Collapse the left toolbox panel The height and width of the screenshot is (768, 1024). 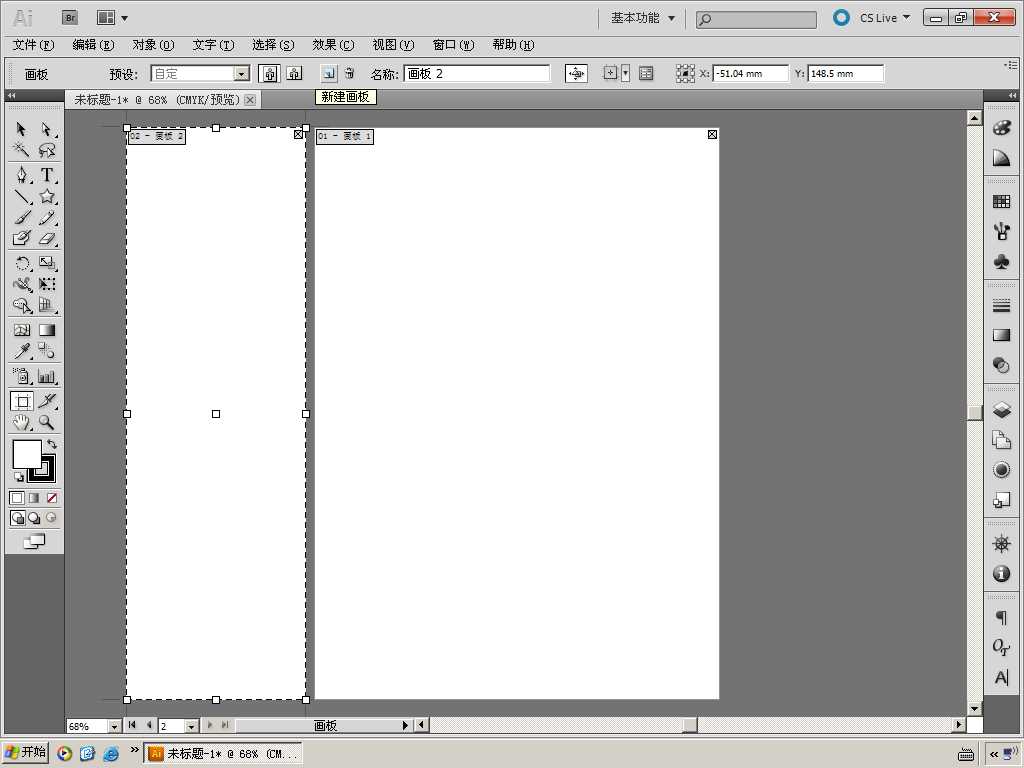[12, 95]
